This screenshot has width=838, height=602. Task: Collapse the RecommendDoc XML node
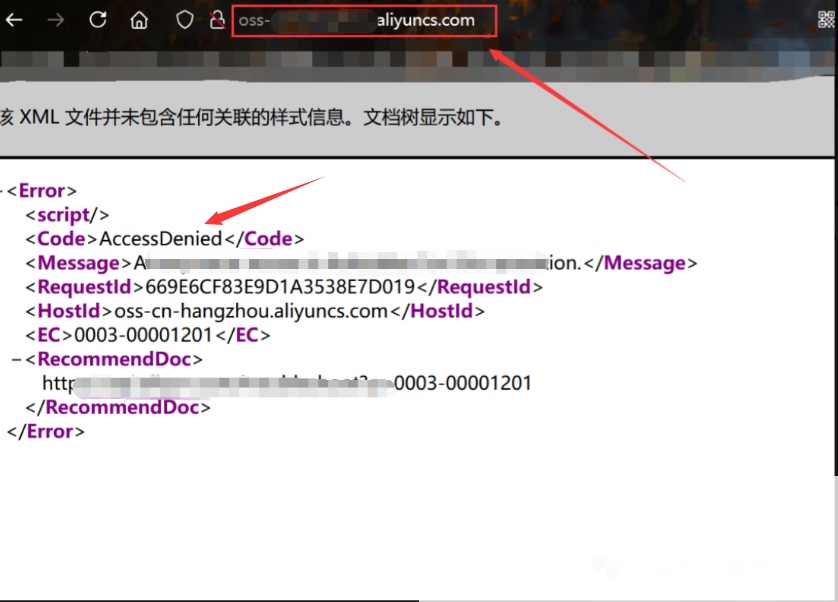pos(17,359)
